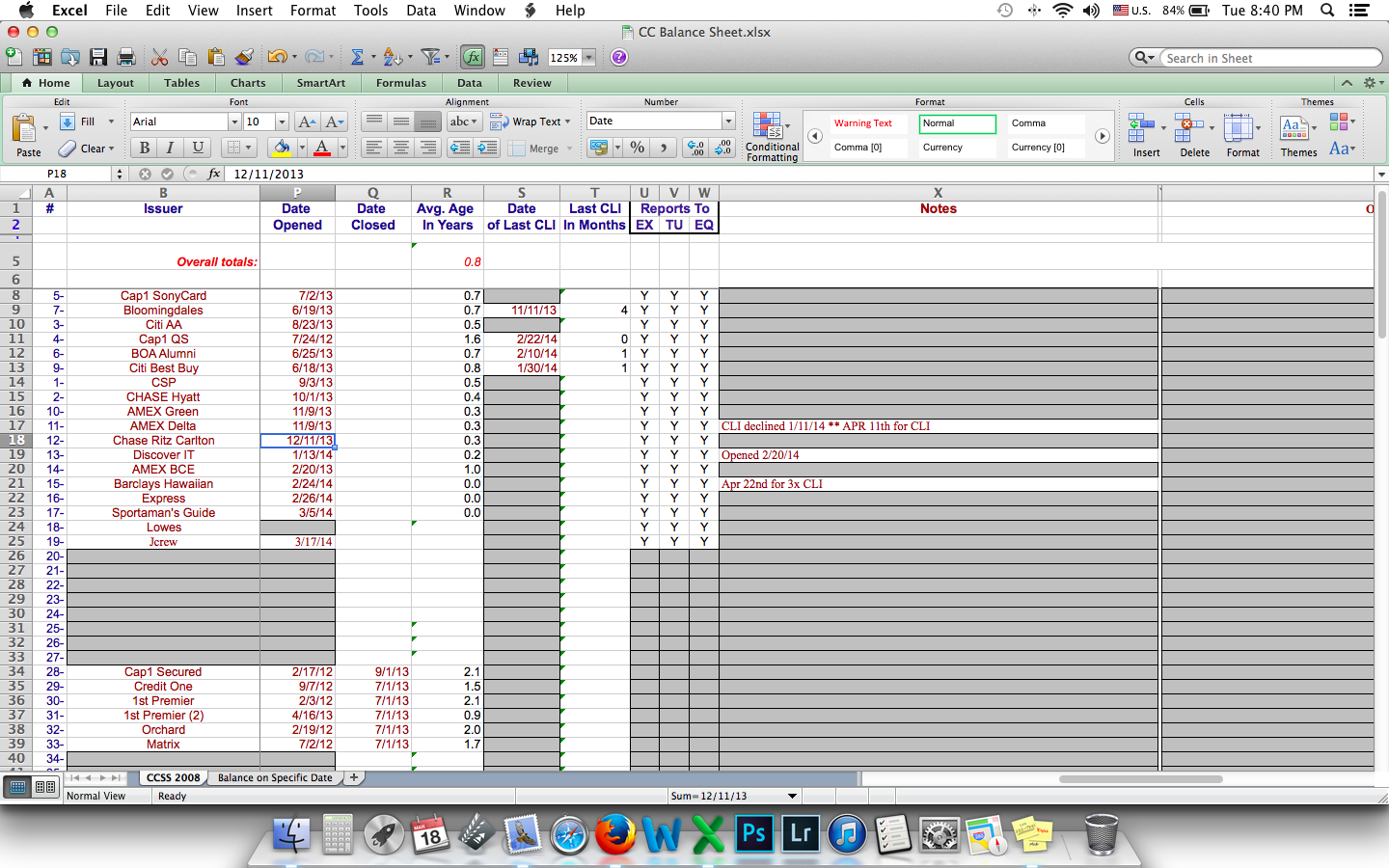Open the number format Date dropdown

pos(728,121)
